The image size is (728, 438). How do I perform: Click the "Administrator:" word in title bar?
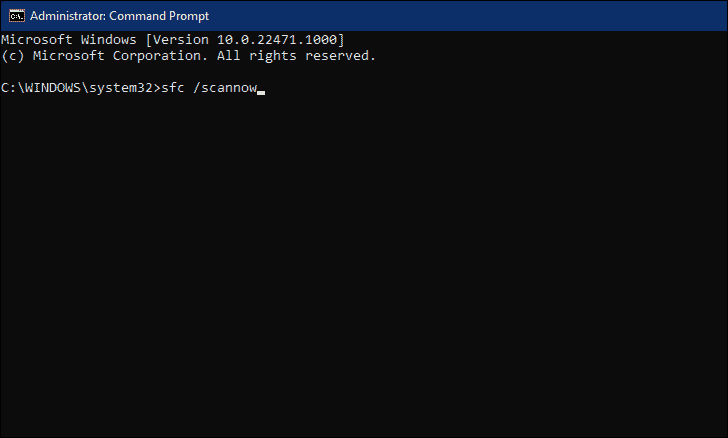[x=68, y=16]
